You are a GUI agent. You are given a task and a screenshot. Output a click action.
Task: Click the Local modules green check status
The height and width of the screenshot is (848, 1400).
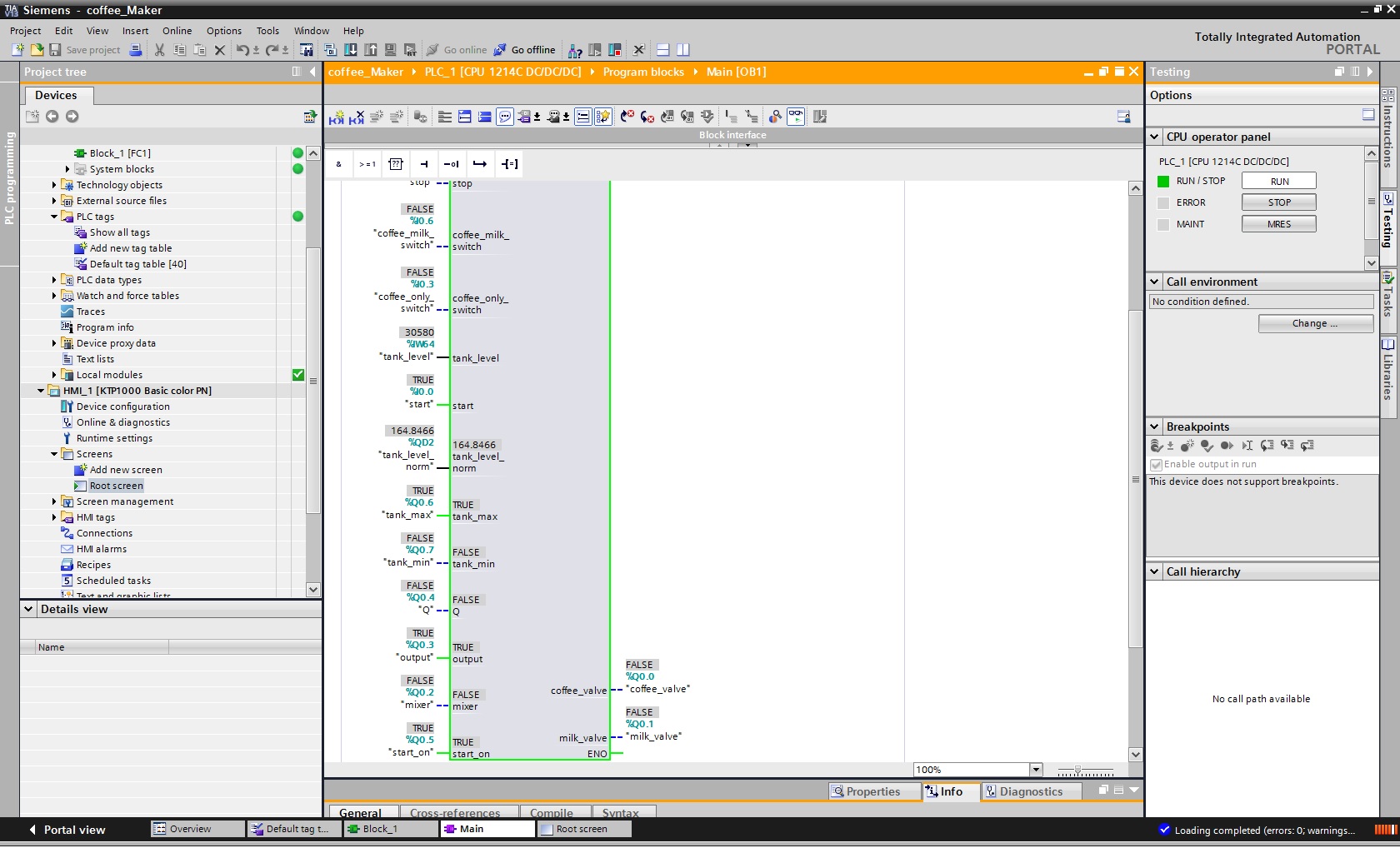click(x=298, y=375)
